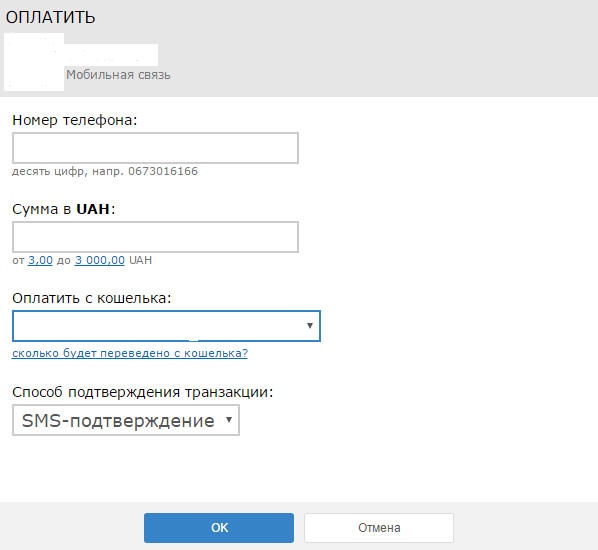The height and width of the screenshot is (550, 598).
Task: Cancel with the Отмена button
Action: [379, 528]
